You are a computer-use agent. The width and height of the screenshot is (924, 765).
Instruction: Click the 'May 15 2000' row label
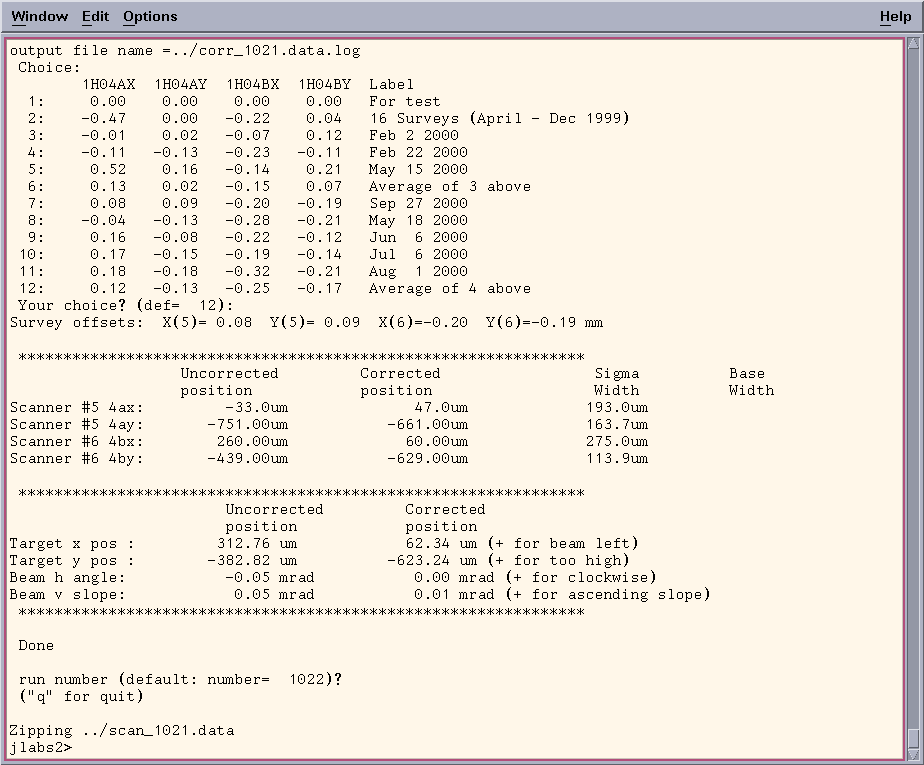pyautogui.click(x=418, y=170)
